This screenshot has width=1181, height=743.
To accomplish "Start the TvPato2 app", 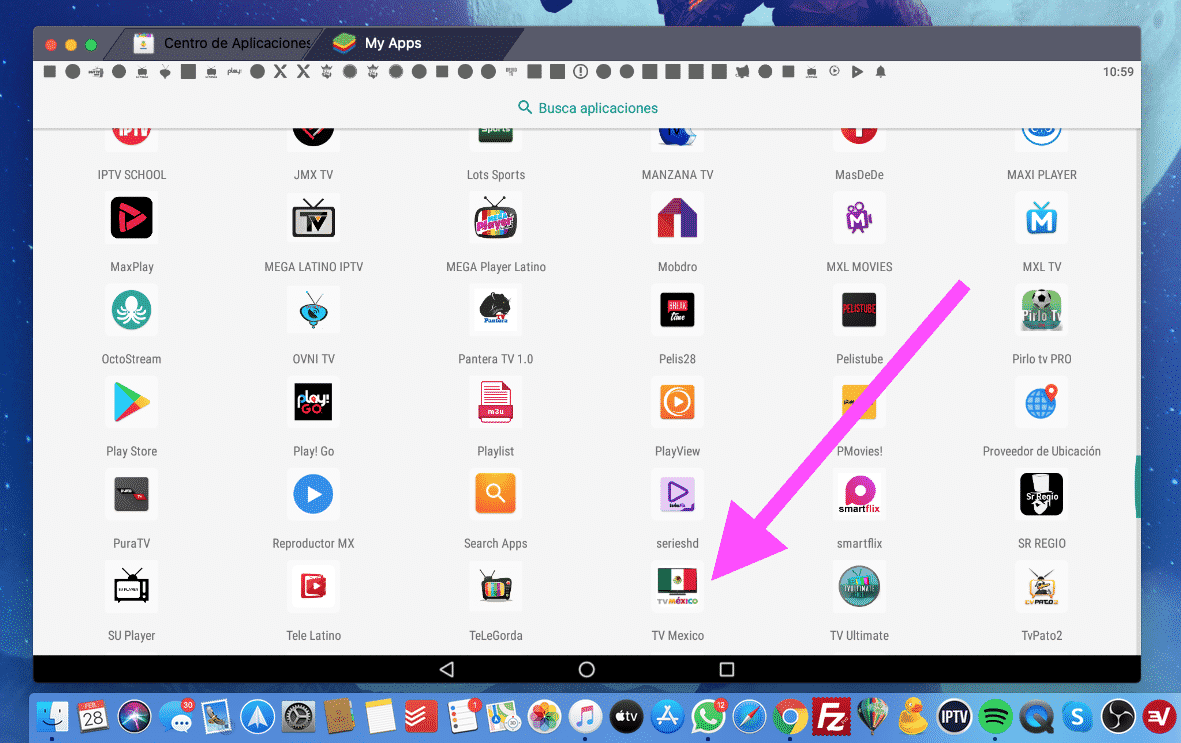I will pyautogui.click(x=1041, y=587).
